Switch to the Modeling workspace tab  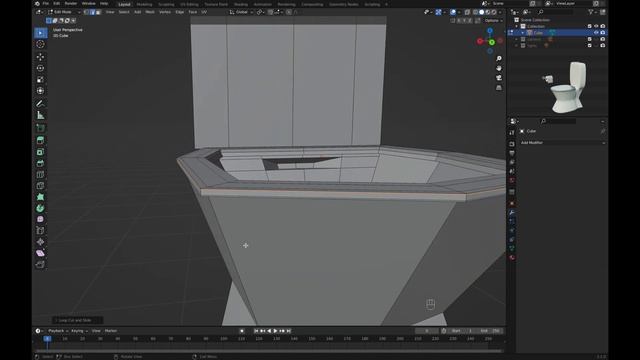144,4
